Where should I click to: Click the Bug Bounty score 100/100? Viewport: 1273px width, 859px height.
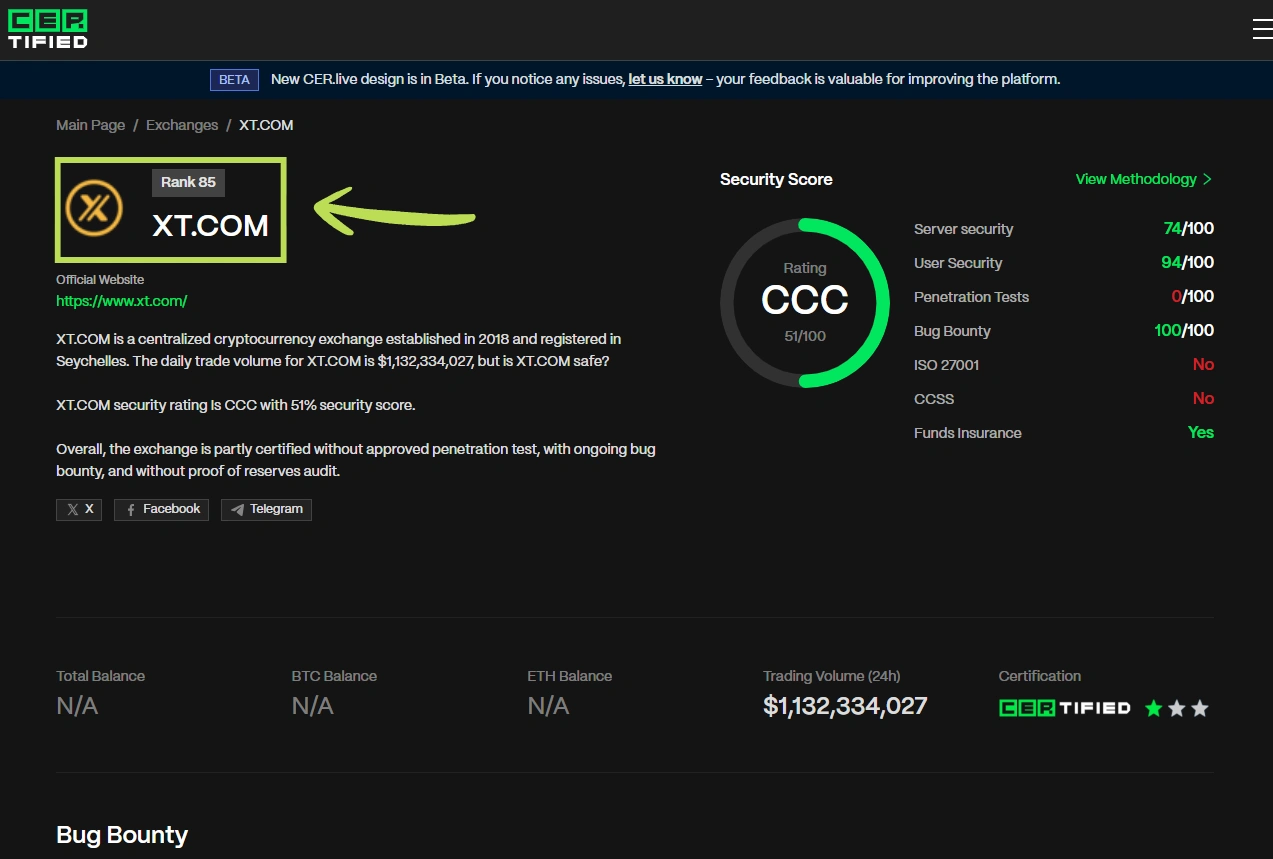pos(1184,330)
